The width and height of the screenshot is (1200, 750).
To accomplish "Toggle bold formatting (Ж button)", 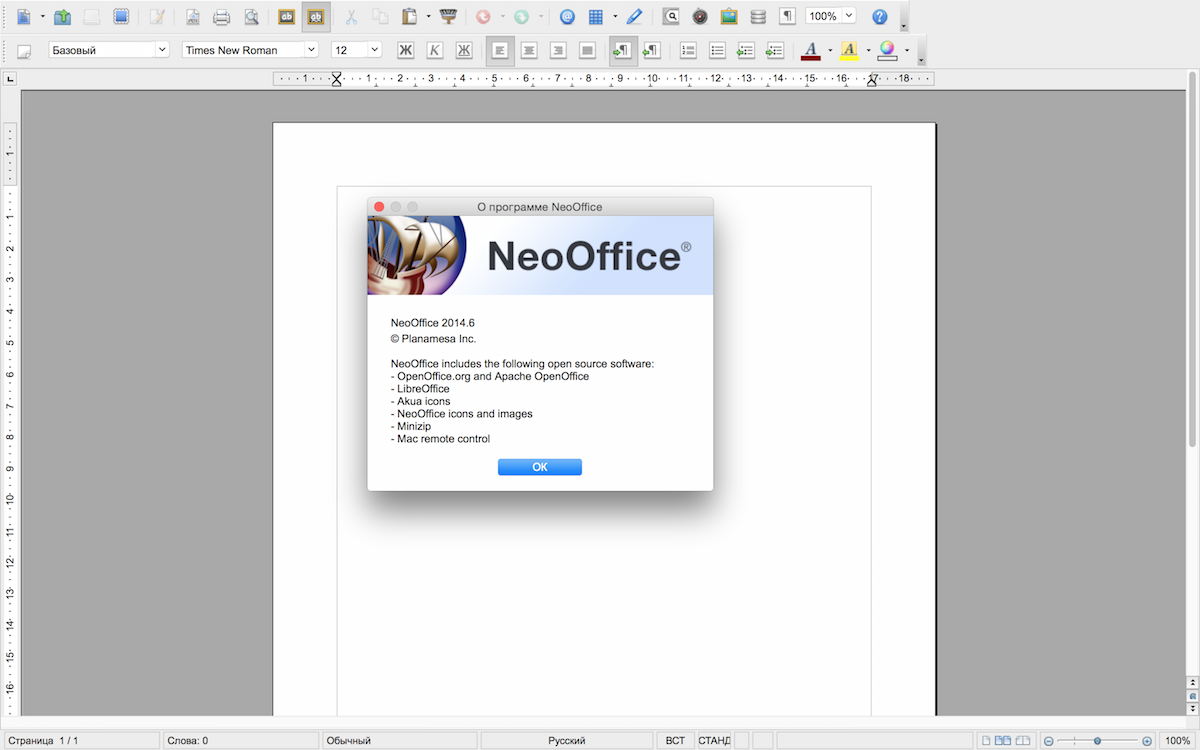I will point(405,50).
